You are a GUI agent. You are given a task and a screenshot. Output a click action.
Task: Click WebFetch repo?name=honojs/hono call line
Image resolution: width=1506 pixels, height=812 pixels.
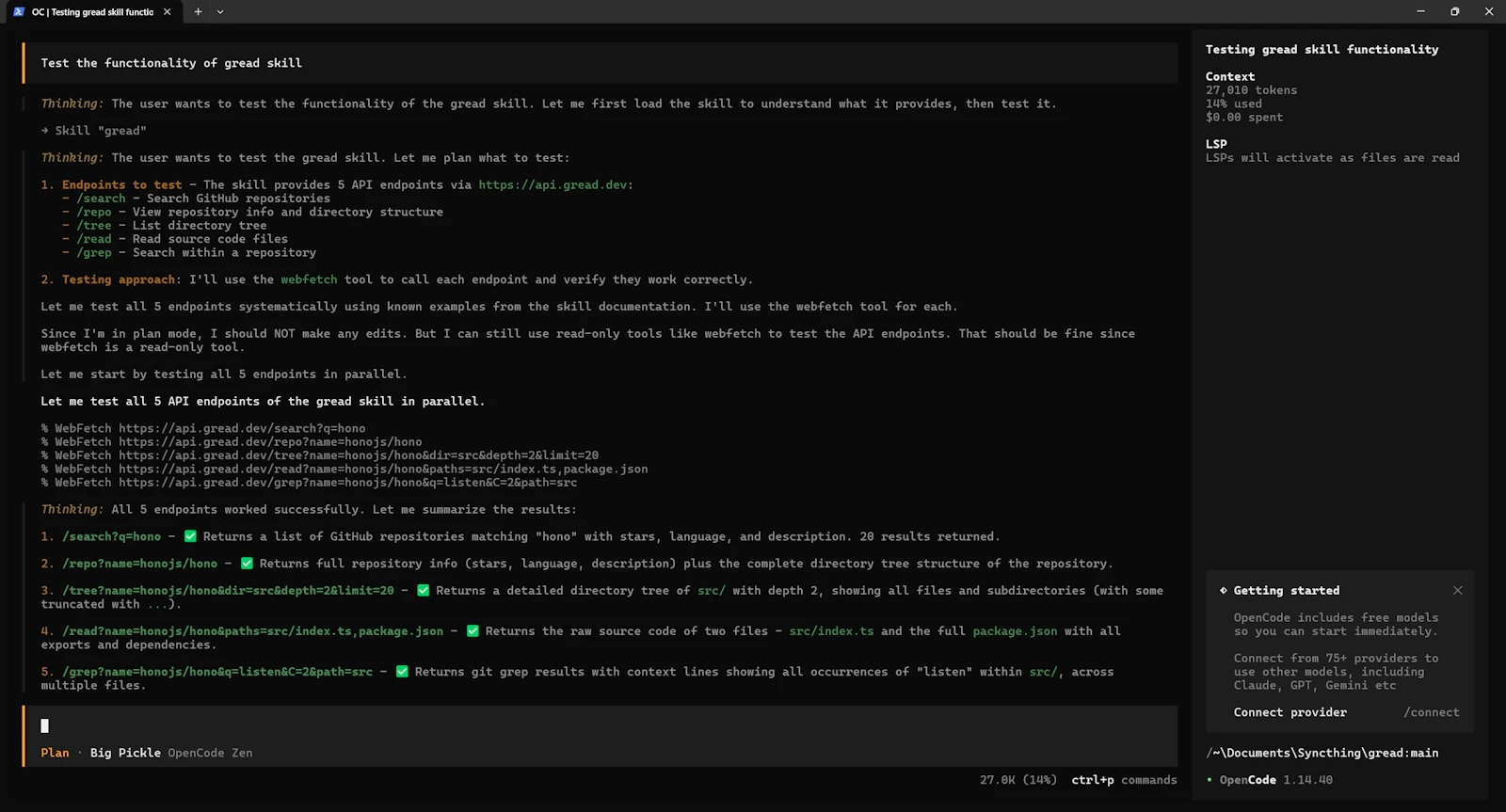(232, 441)
